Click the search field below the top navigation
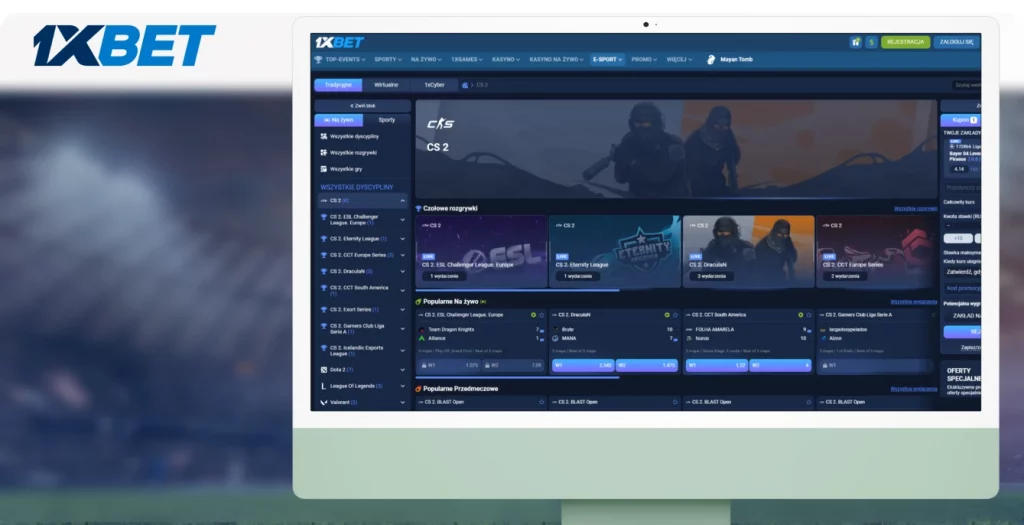Image resolution: width=1024 pixels, height=525 pixels. pyautogui.click(x=966, y=85)
